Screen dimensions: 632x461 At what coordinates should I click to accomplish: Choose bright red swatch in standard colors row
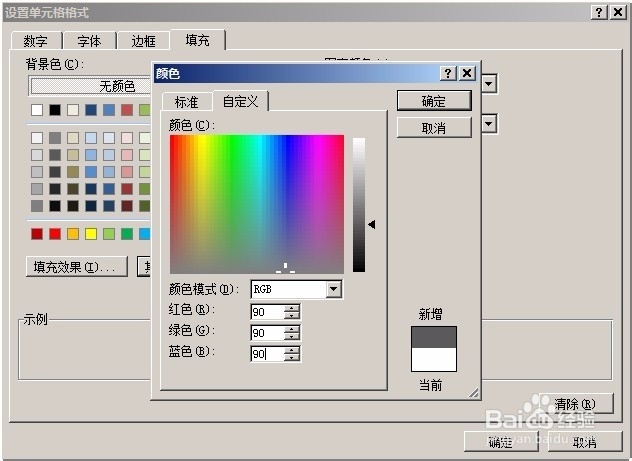point(55,234)
